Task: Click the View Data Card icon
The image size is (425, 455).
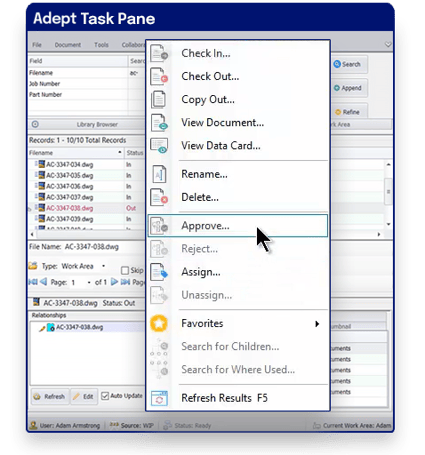Action: (159, 146)
